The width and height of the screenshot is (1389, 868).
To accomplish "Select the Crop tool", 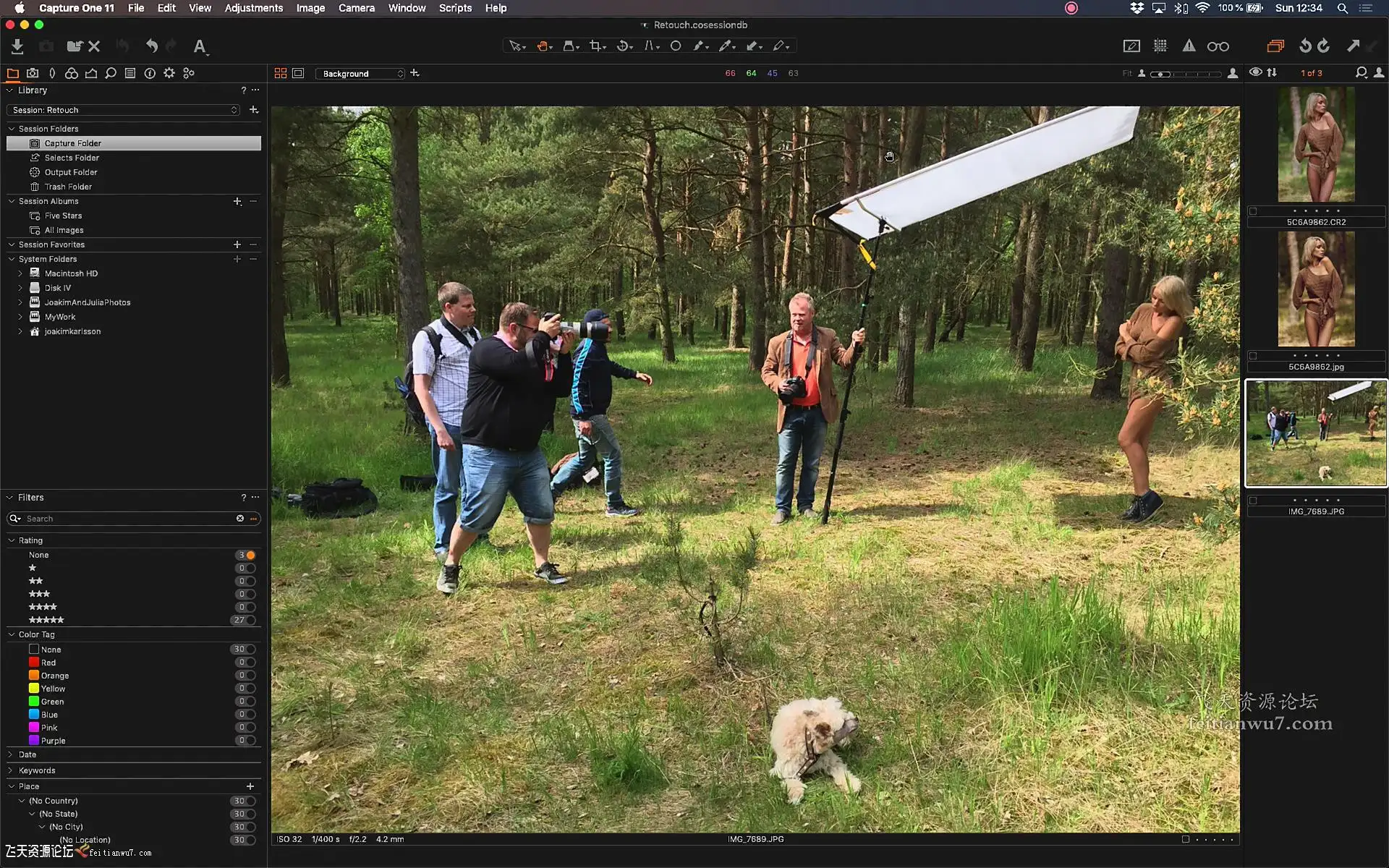I will [x=595, y=46].
